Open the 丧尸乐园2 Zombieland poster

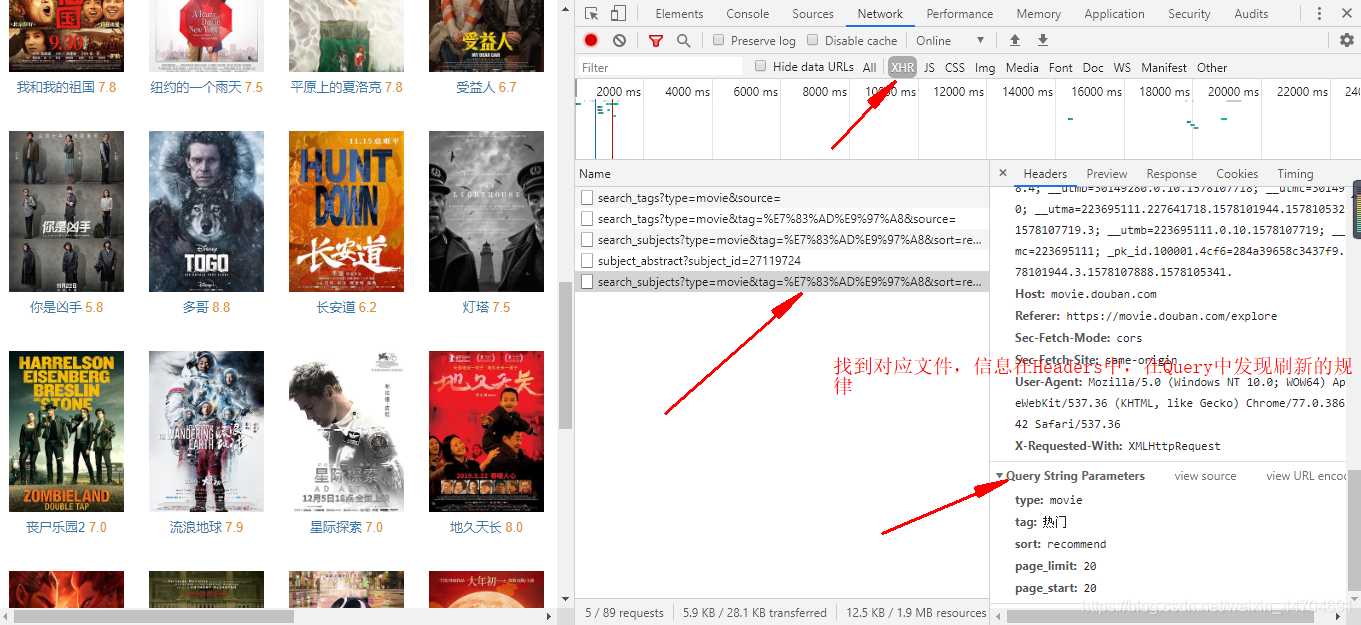(66, 431)
